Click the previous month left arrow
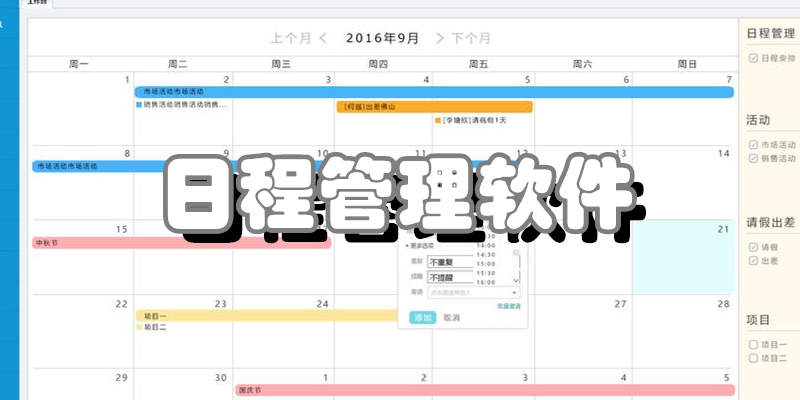The width and height of the screenshot is (800, 400). (x=323, y=39)
